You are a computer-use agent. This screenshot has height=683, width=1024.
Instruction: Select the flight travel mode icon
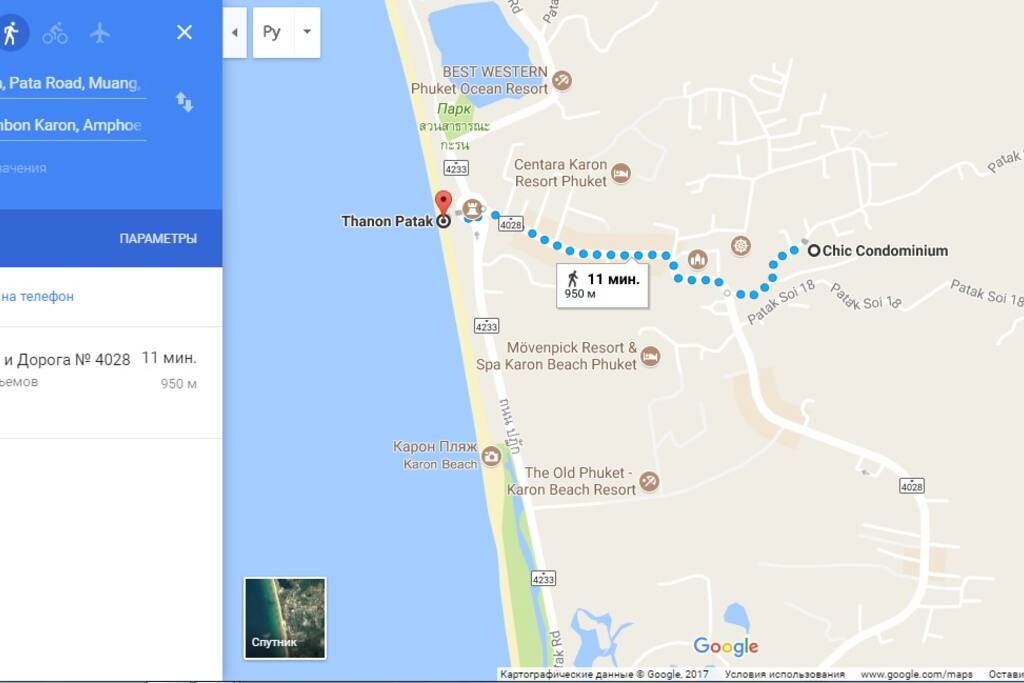coord(99,32)
